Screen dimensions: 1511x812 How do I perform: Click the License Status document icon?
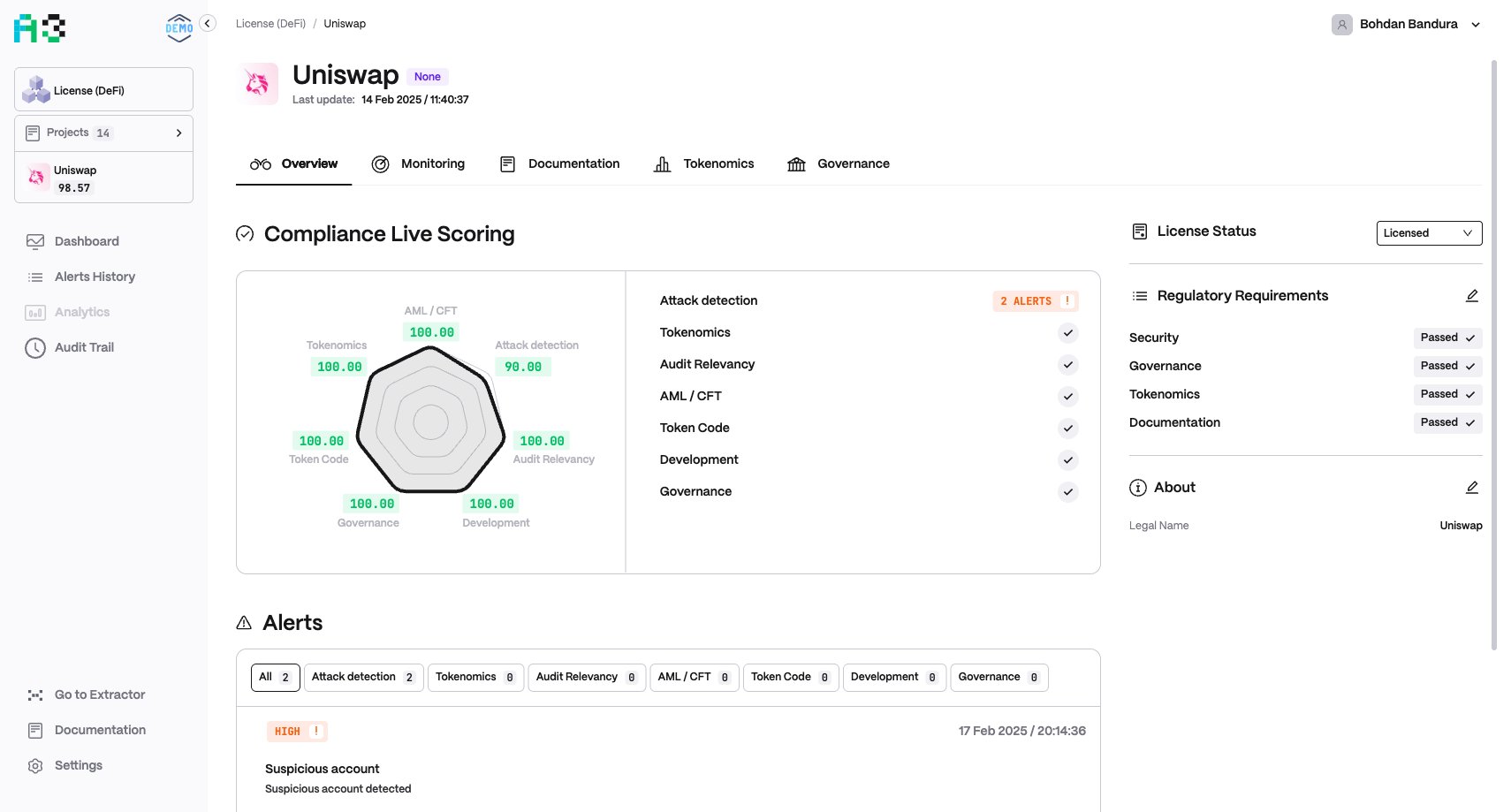coord(1140,231)
